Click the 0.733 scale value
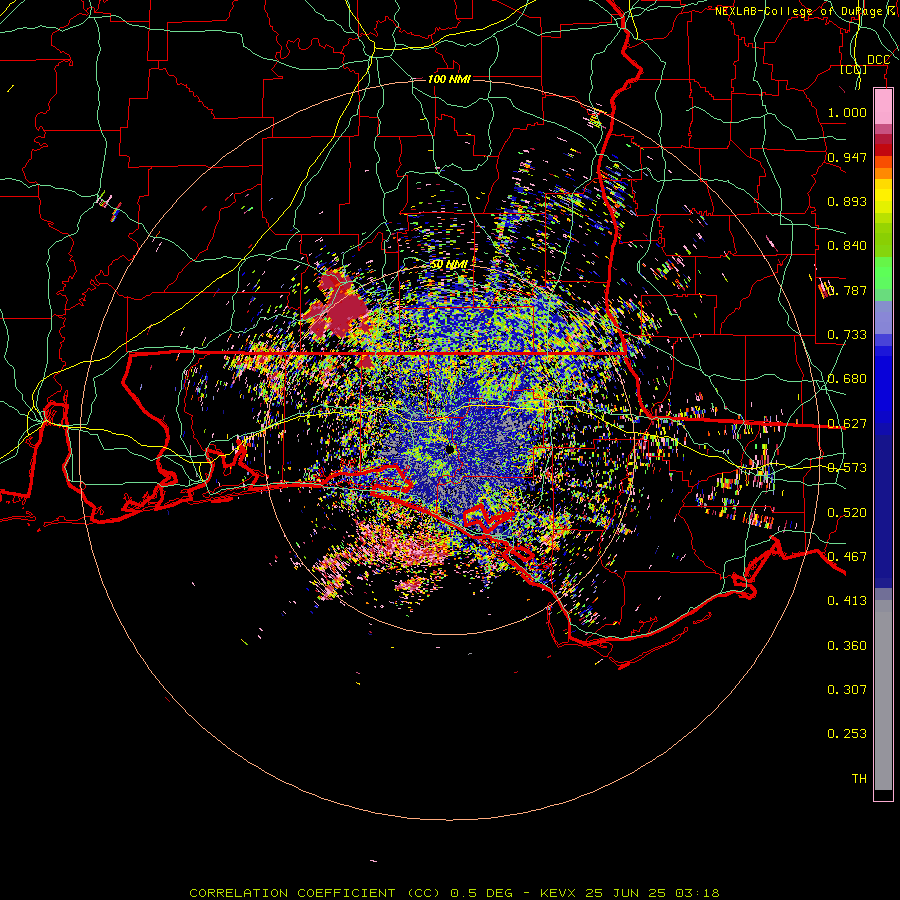This screenshot has width=900, height=900. click(847, 334)
